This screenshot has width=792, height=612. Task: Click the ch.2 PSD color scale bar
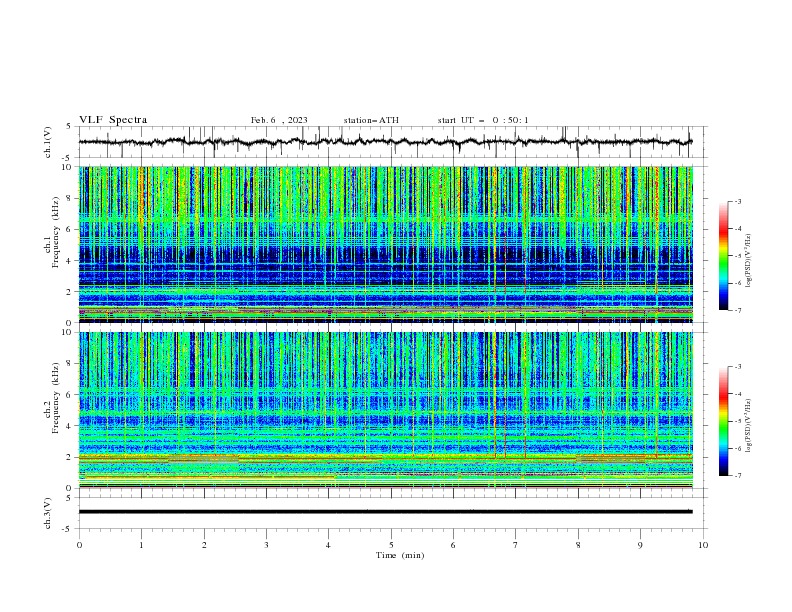tap(723, 421)
